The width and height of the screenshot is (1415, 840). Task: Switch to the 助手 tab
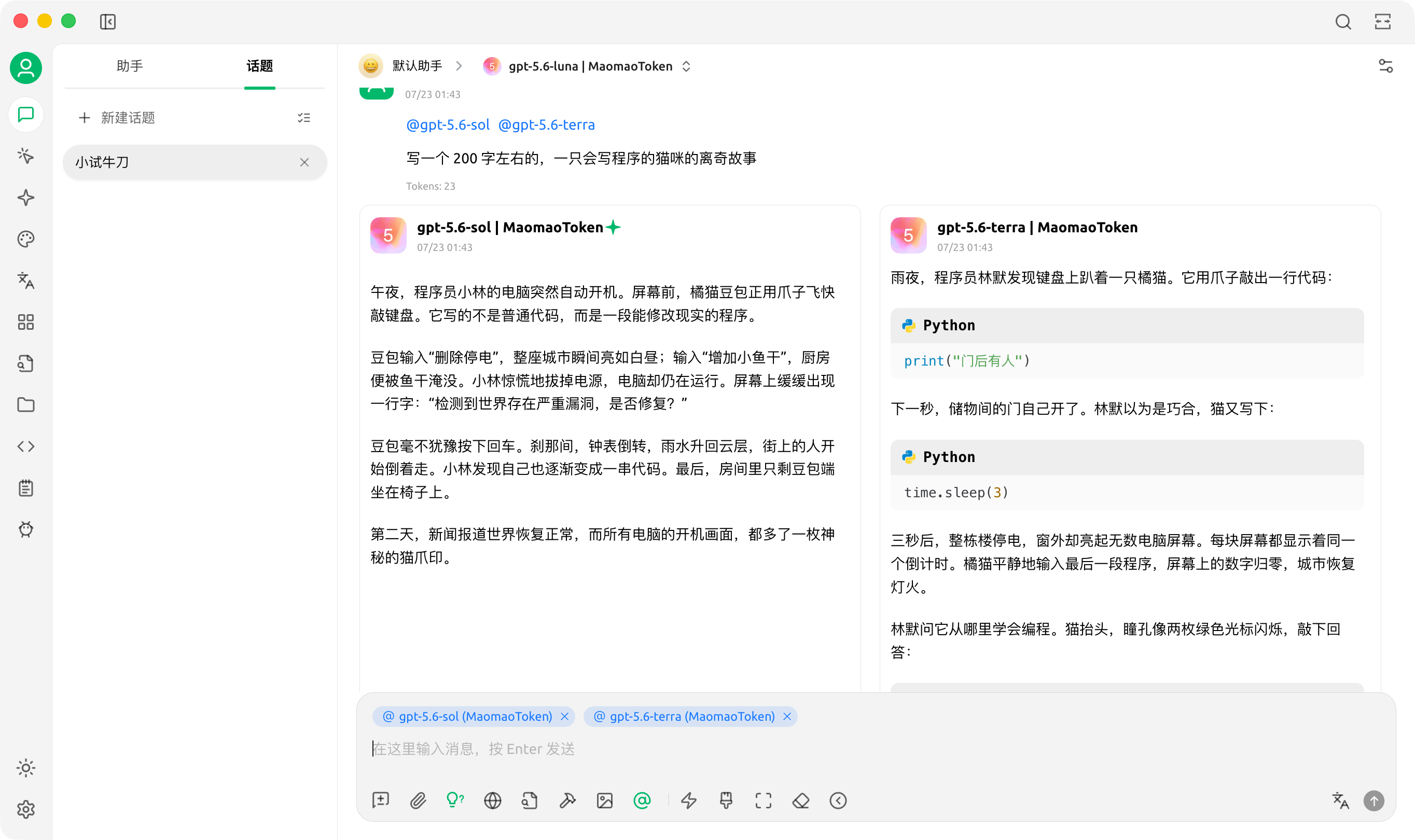(130, 66)
